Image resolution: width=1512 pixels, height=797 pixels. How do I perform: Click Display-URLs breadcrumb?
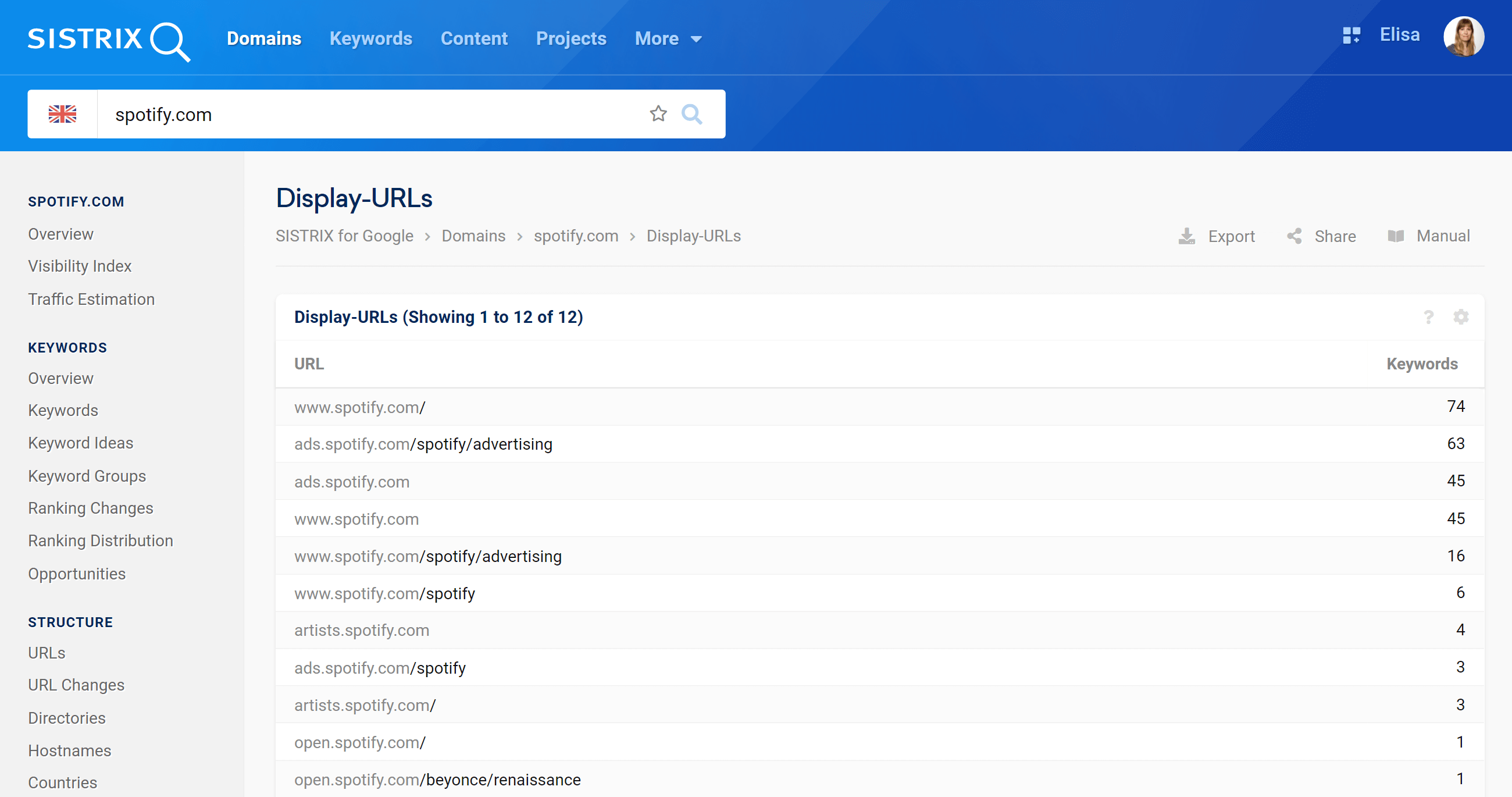click(693, 236)
